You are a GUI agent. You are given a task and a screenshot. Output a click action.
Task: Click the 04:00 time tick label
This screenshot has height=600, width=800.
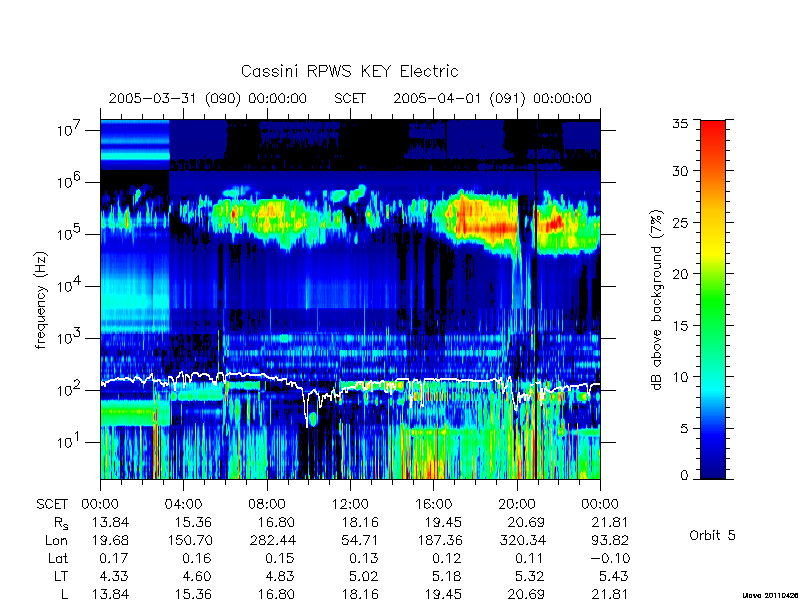click(x=183, y=504)
